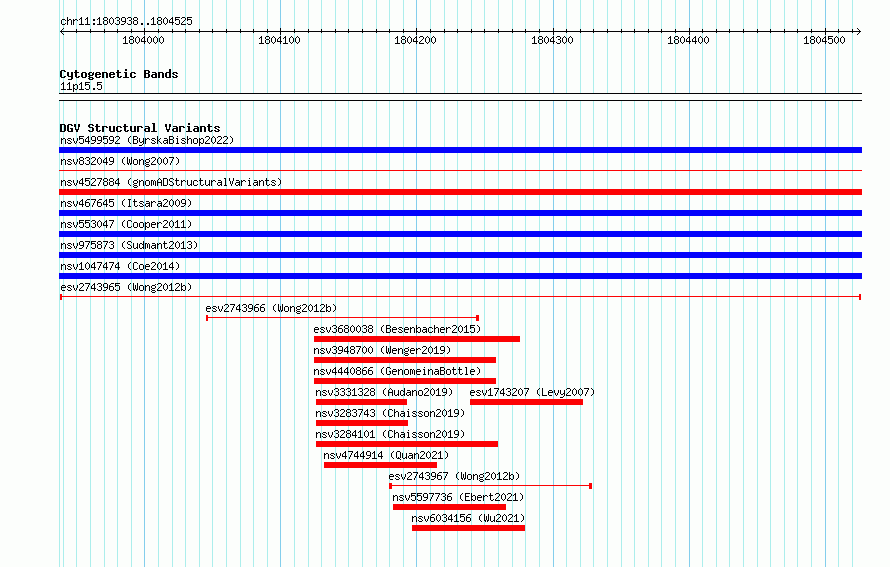Click the left arrow end of the ruler
The height and width of the screenshot is (567, 890).
click(x=62, y=32)
